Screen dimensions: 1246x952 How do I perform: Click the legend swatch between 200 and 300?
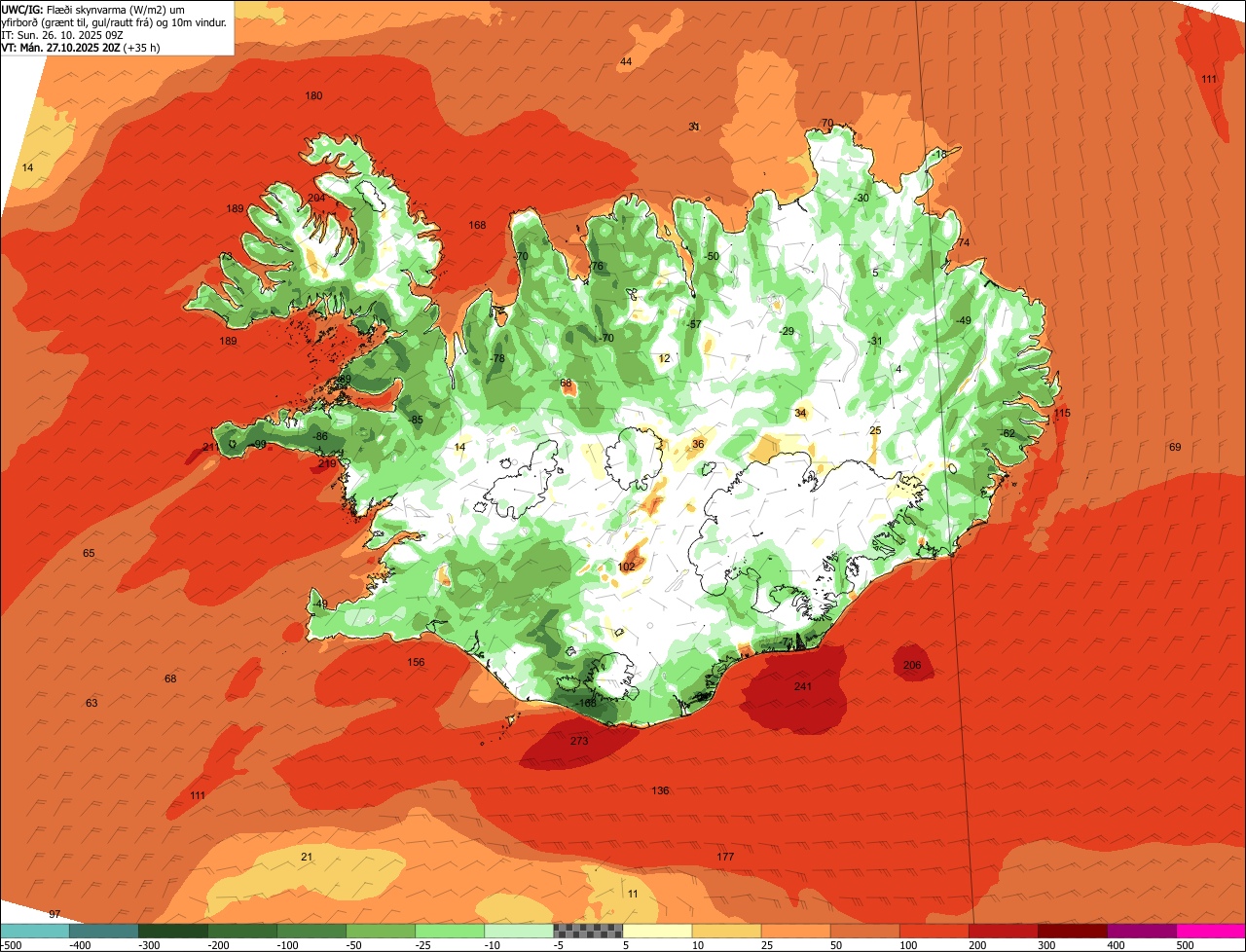coord(1003,931)
